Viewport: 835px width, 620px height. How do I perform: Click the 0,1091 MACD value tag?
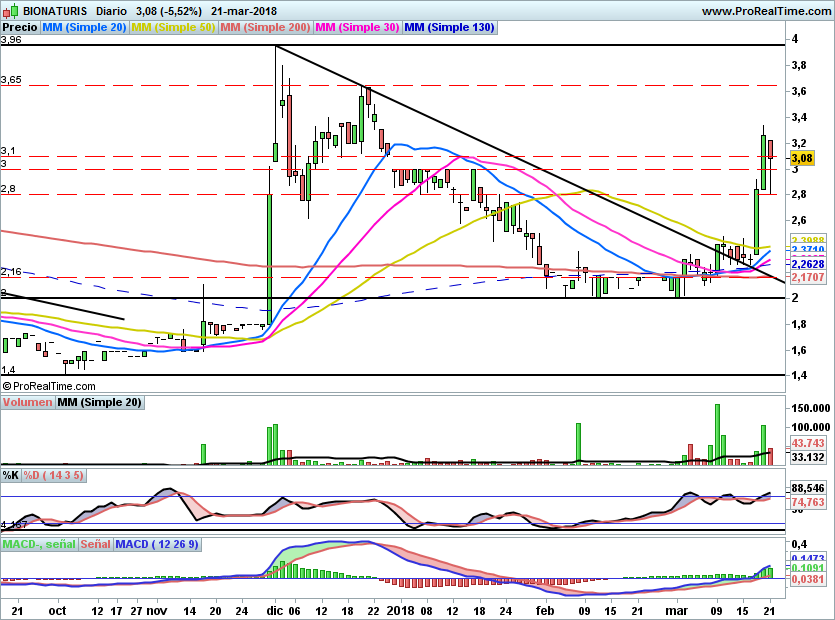click(808, 568)
